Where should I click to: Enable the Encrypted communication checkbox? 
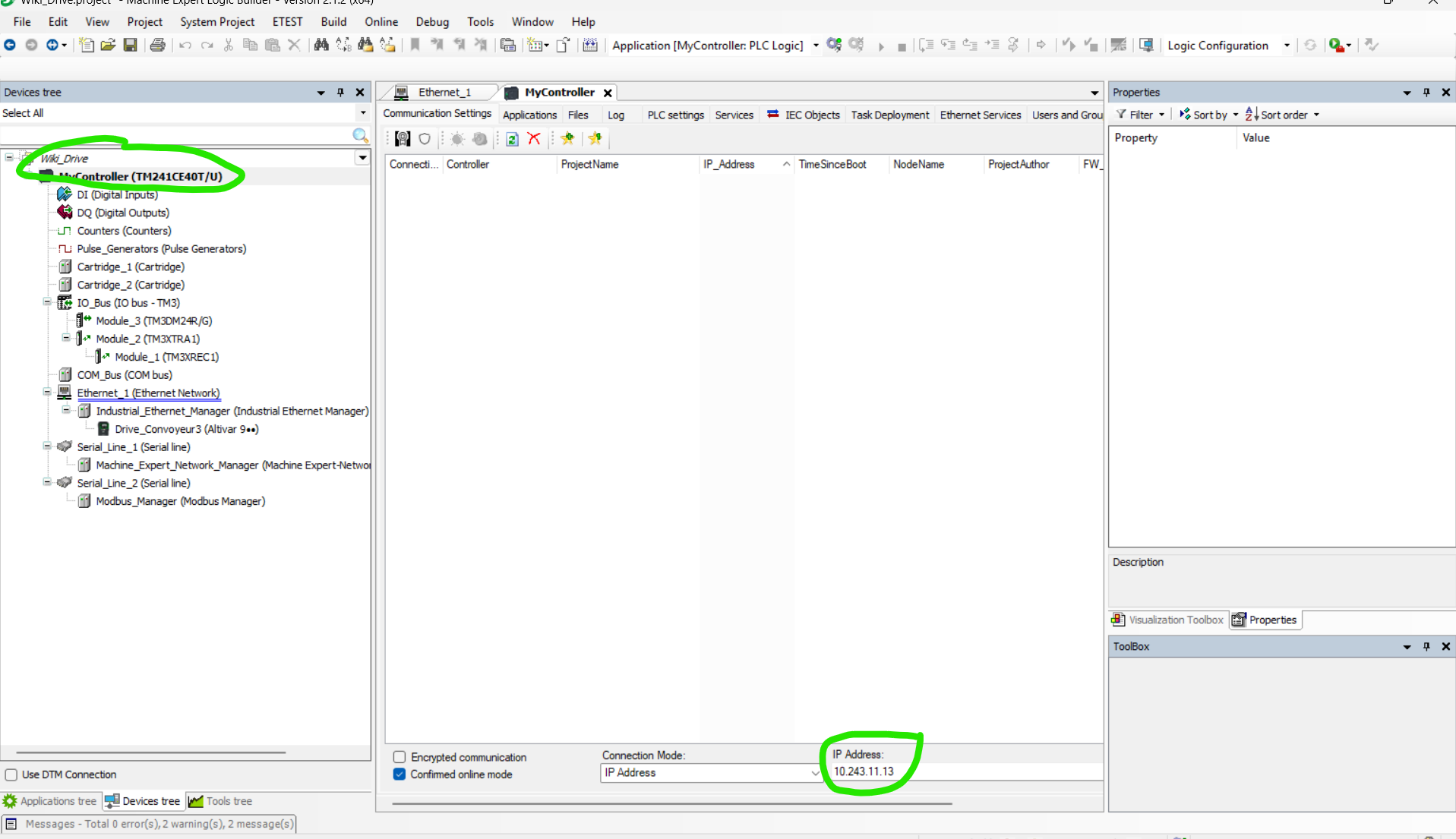(400, 757)
